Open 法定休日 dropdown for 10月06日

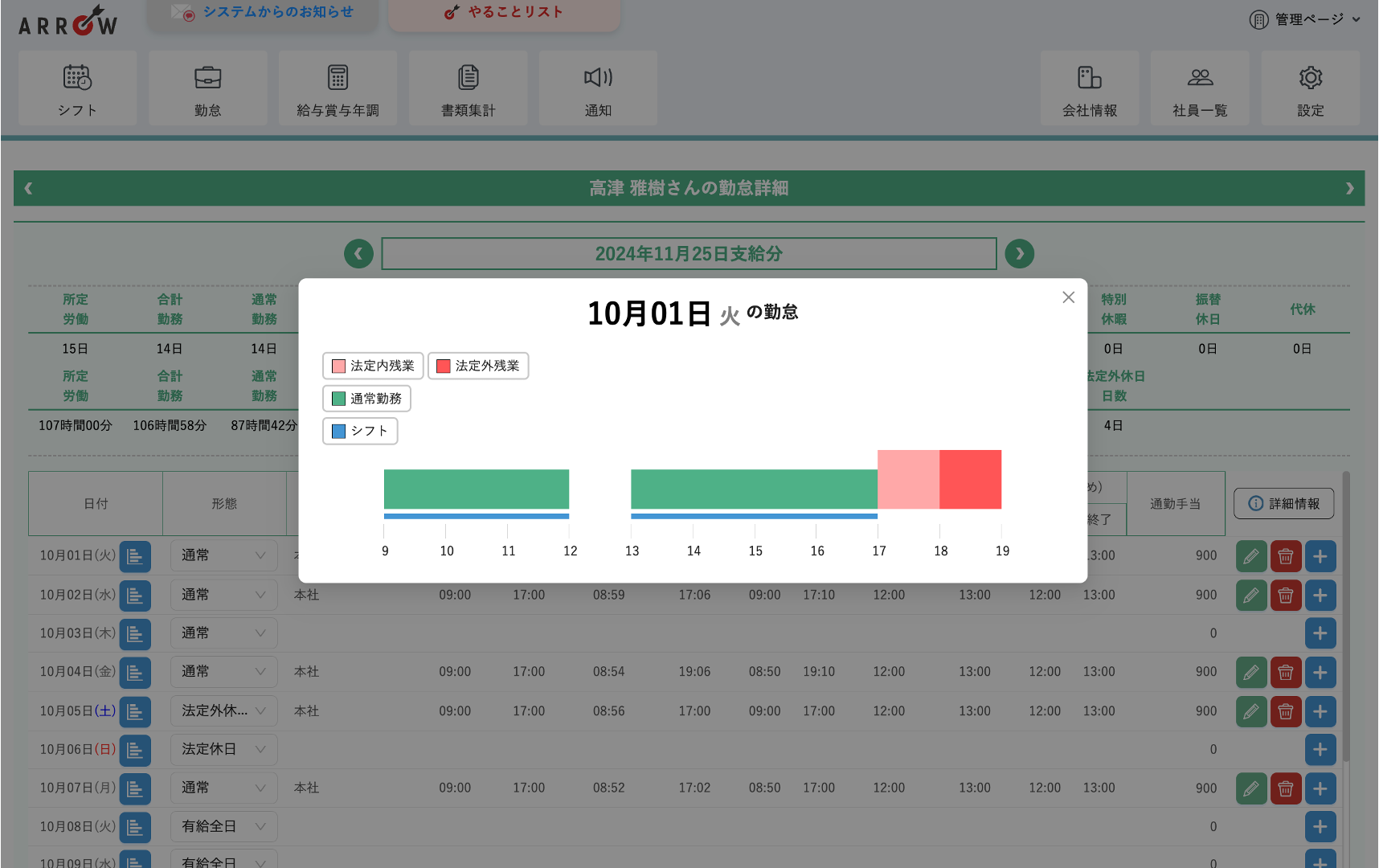[x=223, y=749]
